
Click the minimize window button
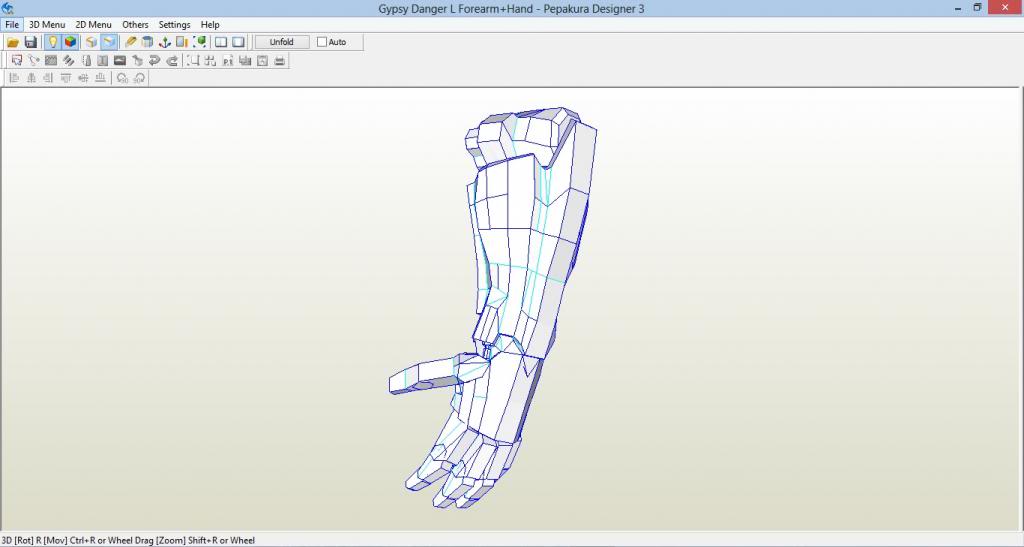pyautogui.click(x=958, y=8)
